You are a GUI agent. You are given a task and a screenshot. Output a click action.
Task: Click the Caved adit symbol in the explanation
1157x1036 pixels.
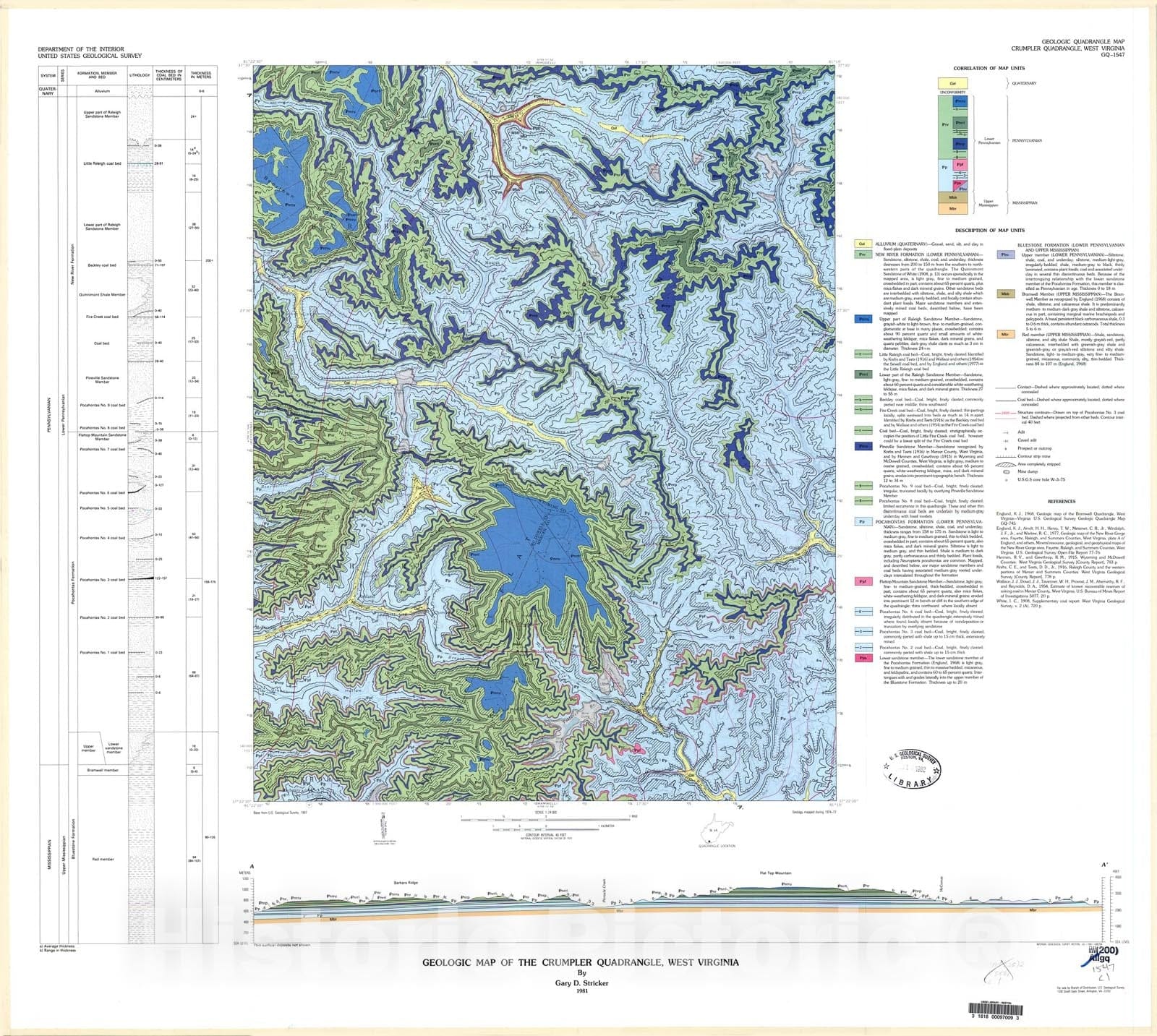(x=1007, y=440)
